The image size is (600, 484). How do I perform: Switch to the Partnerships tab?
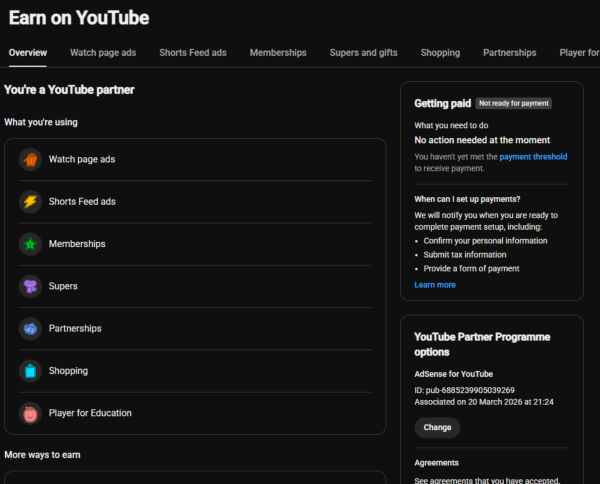click(510, 53)
